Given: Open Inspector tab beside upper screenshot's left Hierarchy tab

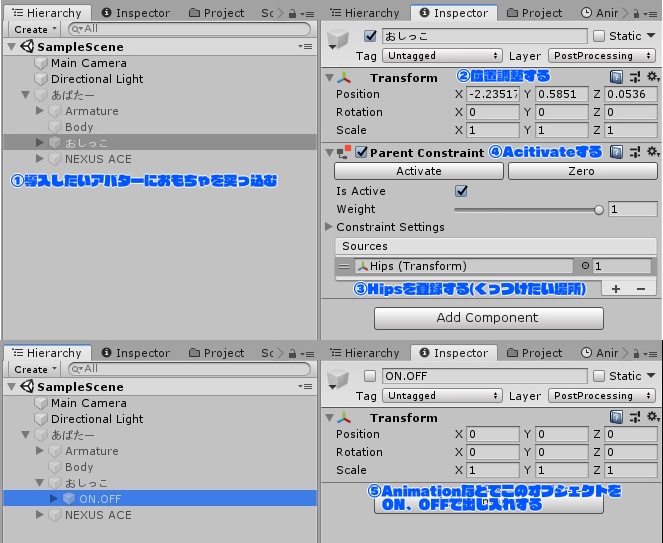Looking at the screenshot, I should coord(136,13).
